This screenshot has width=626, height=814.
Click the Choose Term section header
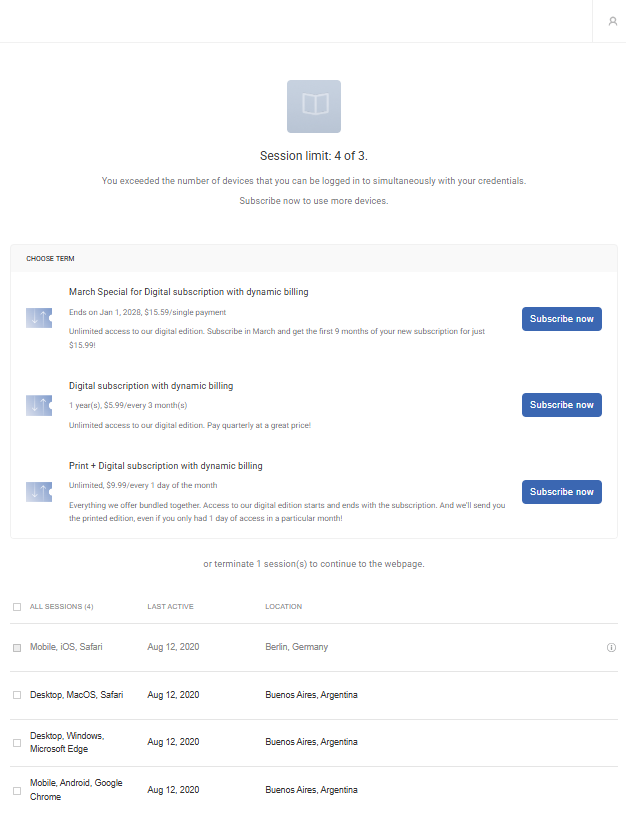(50, 259)
